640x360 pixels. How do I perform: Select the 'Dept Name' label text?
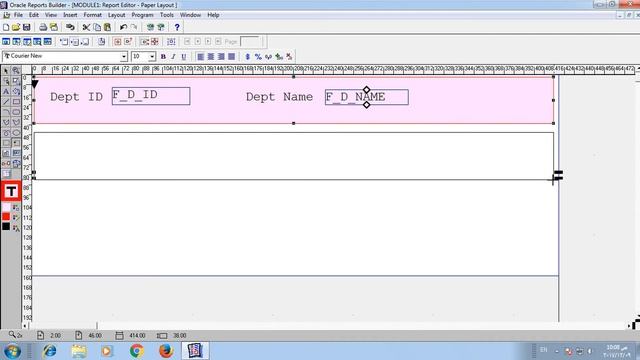pos(279,97)
